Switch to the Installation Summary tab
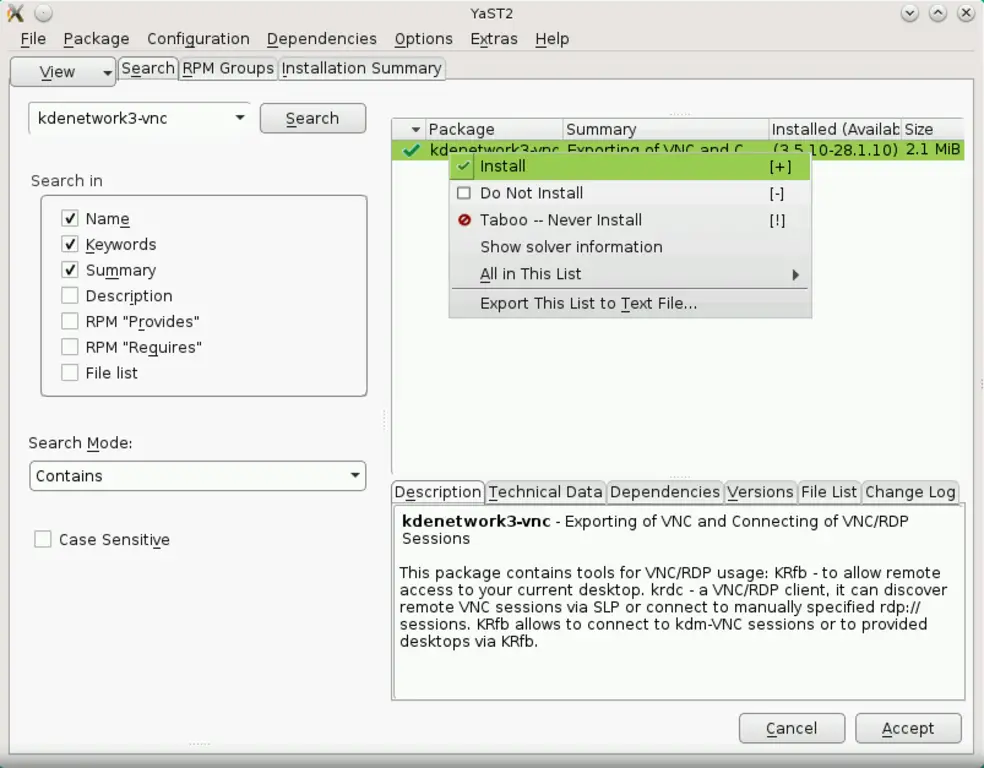The width and height of the screenshot is (984, 768). pyautogui.click(x=361, y=68)
